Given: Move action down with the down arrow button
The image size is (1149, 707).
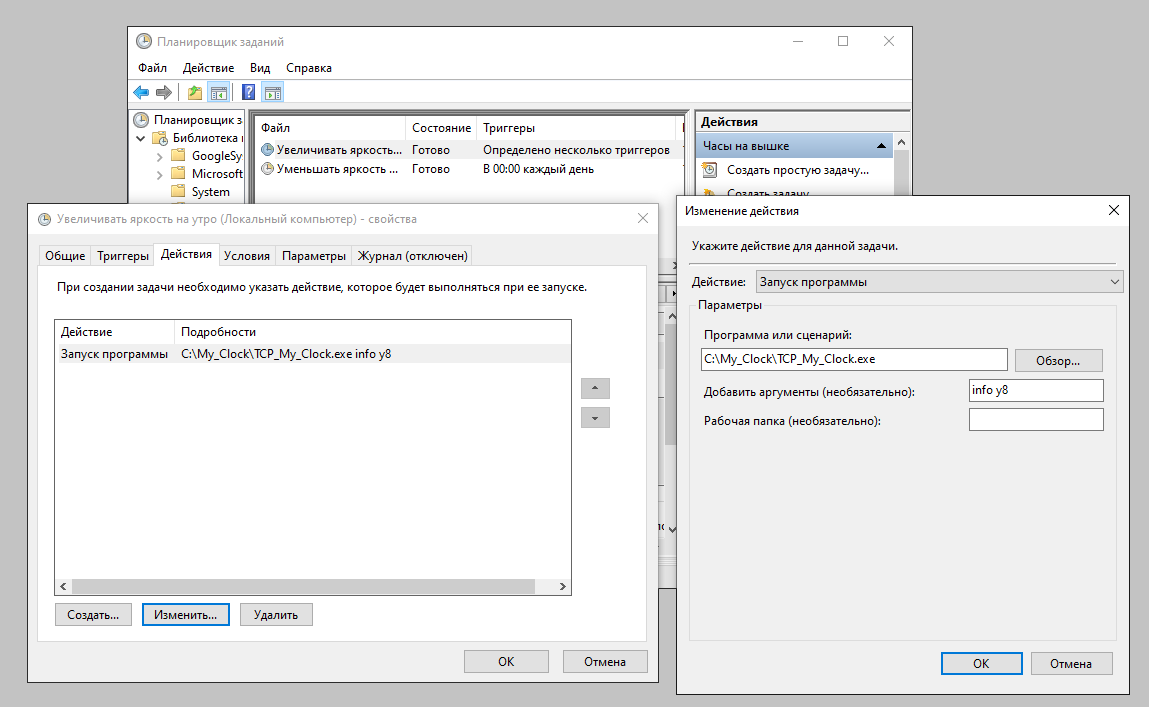Looking at the screenshot, I should [x=595, y=418].
